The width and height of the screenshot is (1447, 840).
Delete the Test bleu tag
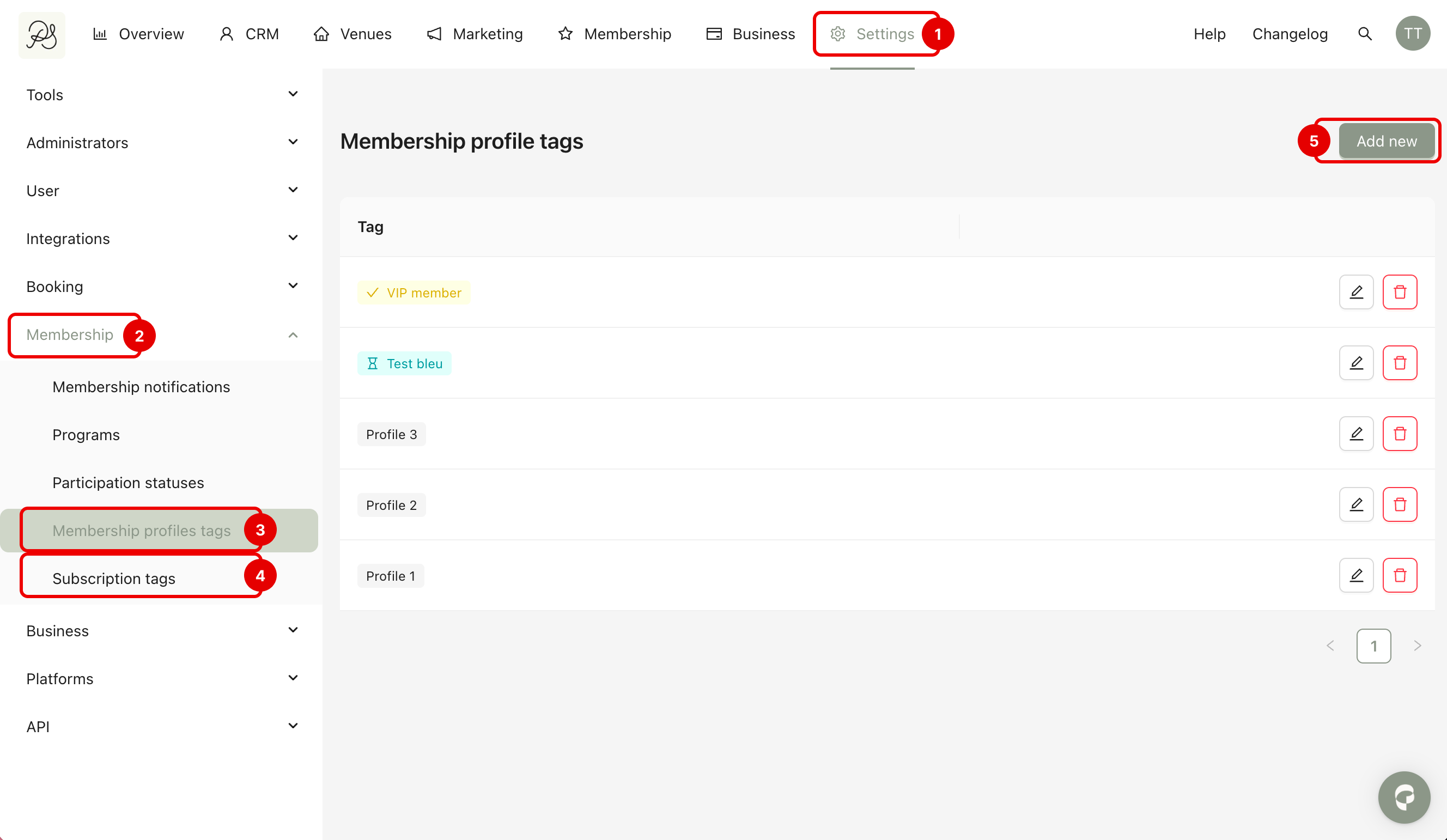[x=1400, y=363]
